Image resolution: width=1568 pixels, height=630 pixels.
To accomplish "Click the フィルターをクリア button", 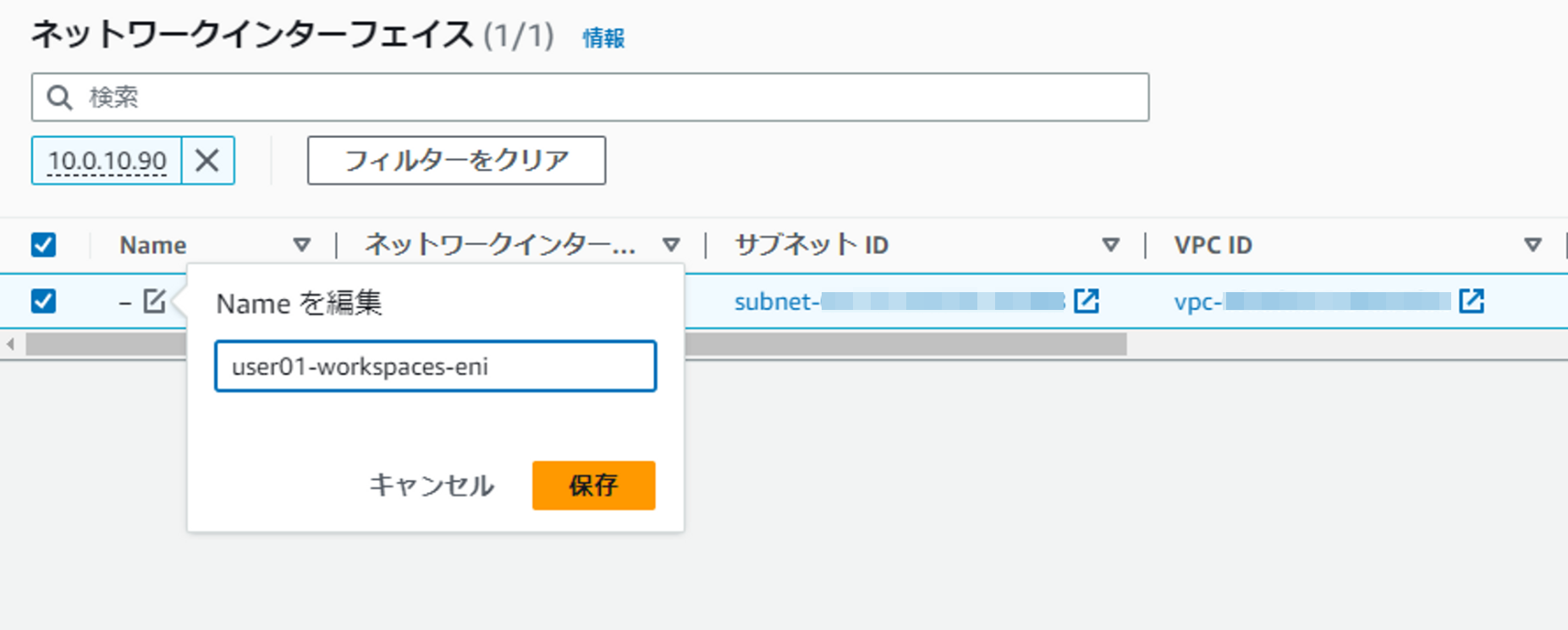I will (x=456, y=160).
